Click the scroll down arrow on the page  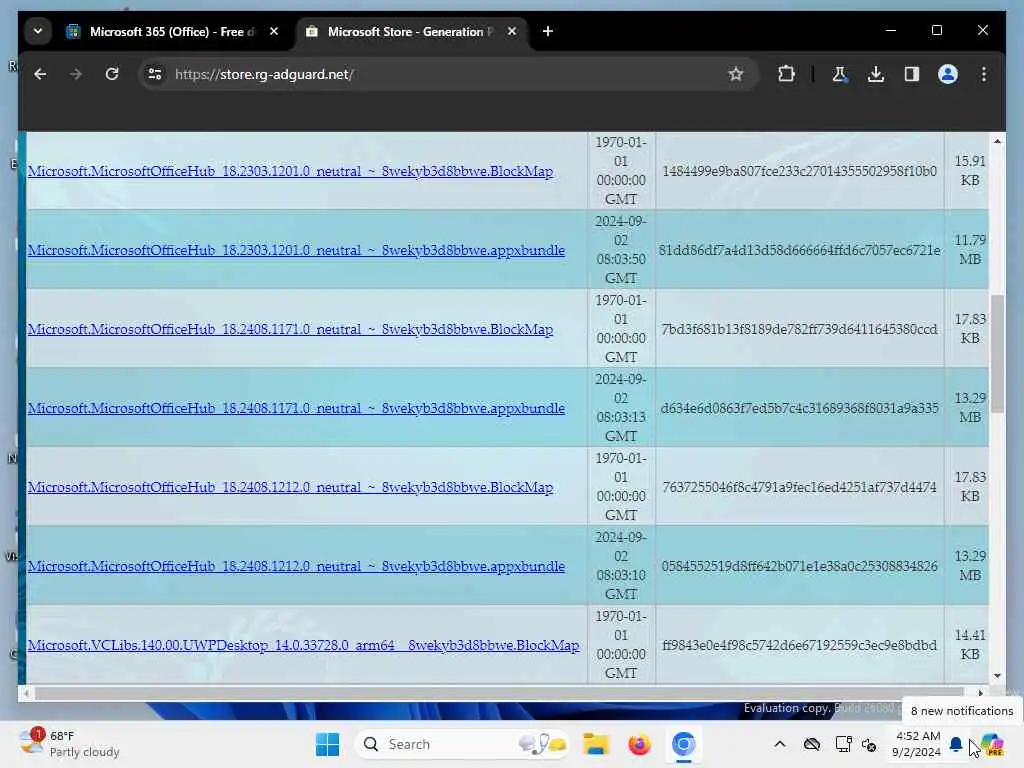(997, 676)
